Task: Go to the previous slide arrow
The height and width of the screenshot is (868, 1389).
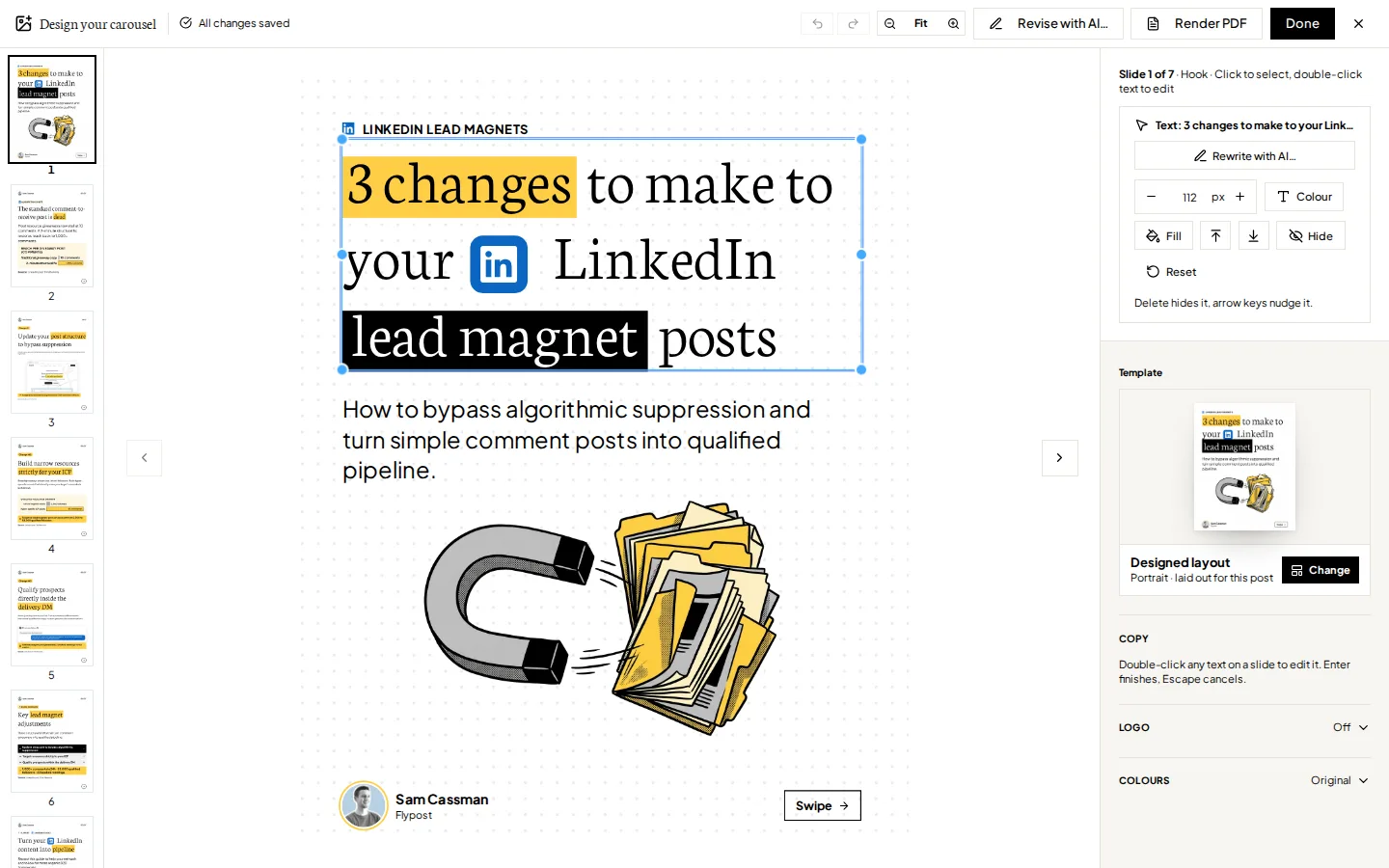Action: [x=145, y=458]
